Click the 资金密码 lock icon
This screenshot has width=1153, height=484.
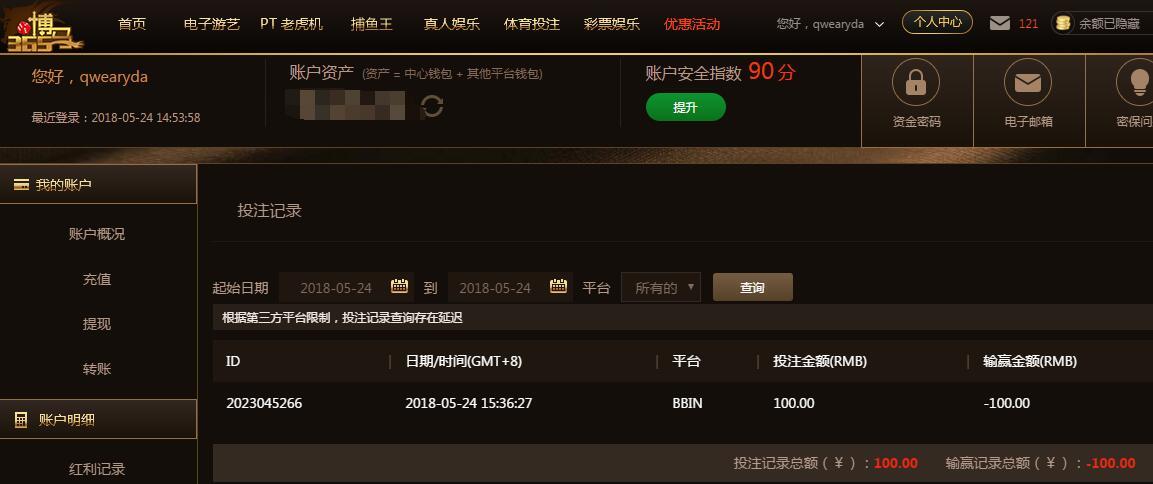point(915,82)
